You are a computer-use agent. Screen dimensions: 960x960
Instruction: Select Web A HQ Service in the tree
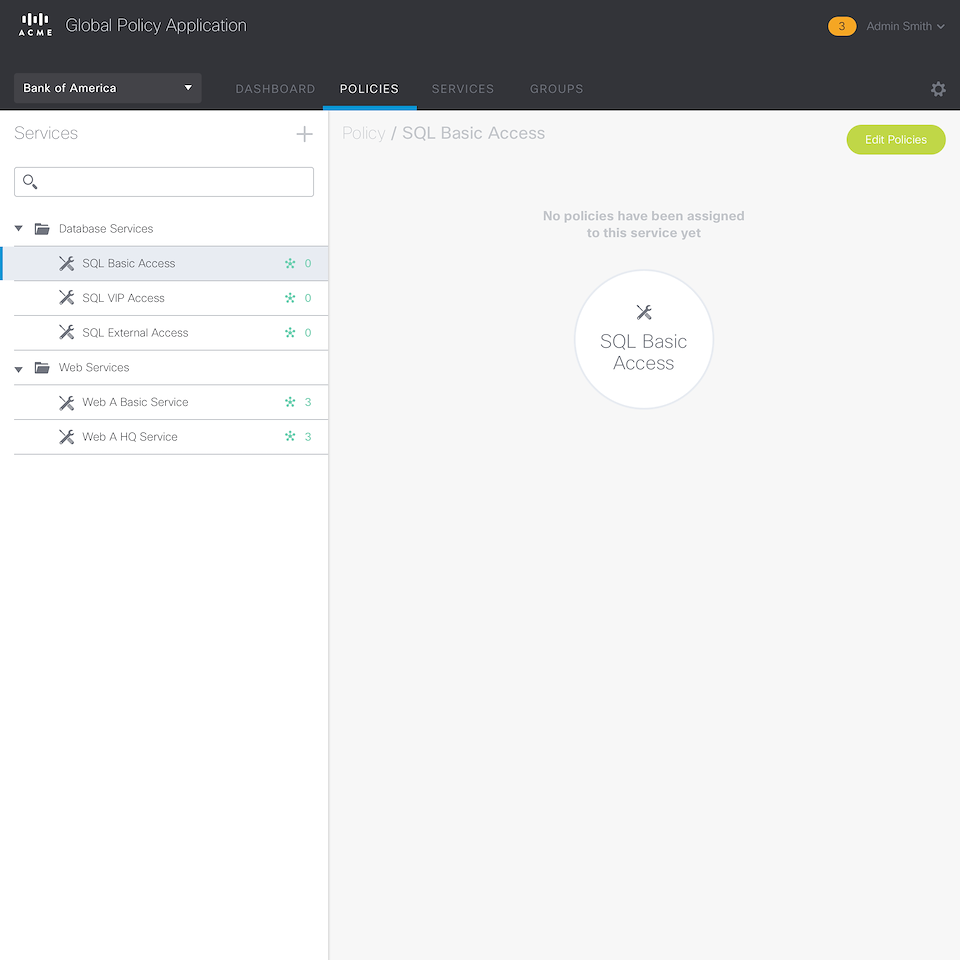[130, 437]
